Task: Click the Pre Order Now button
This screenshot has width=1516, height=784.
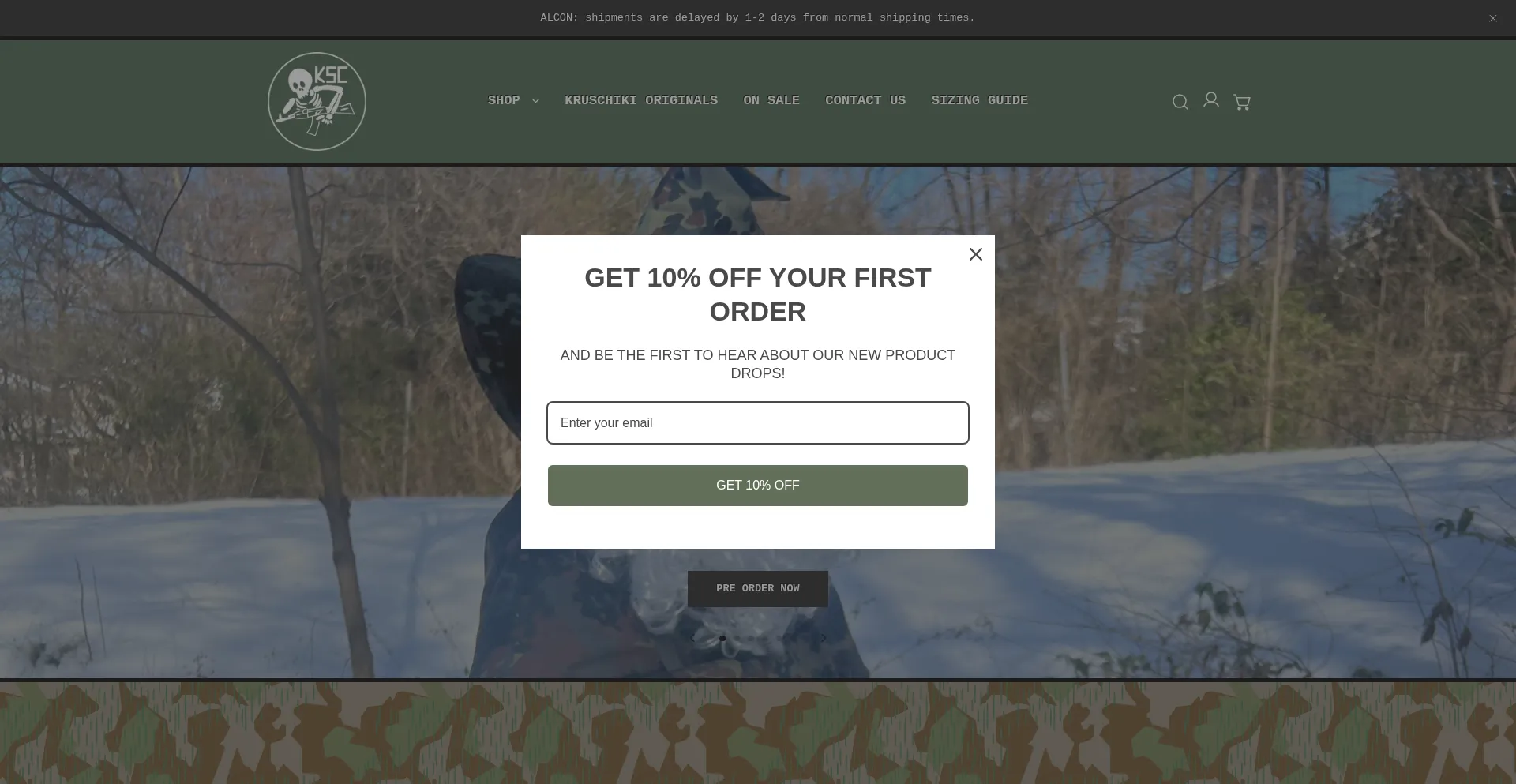Action: [x=758, y=589]
